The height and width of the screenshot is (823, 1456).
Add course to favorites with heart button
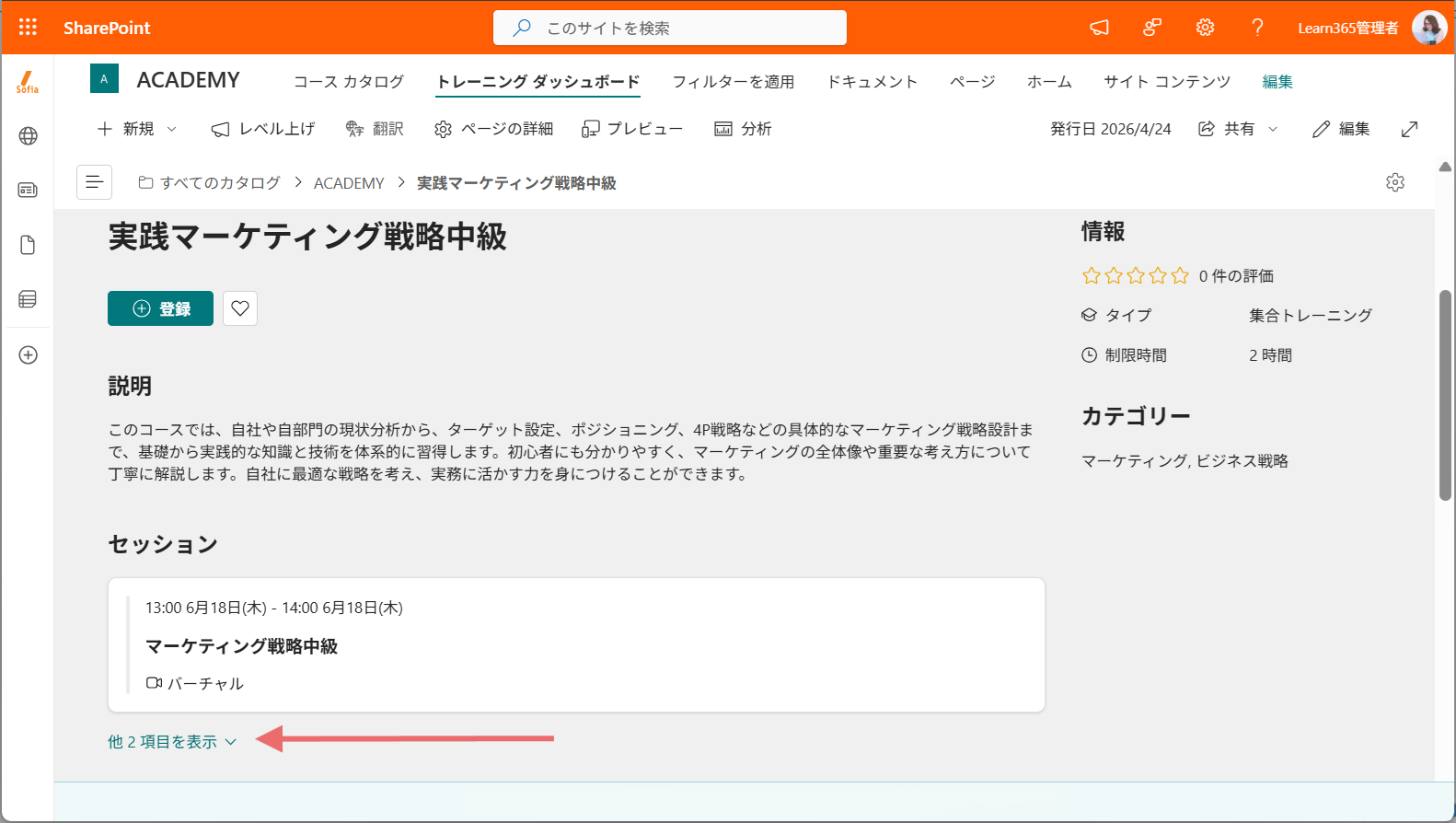tap(240, 308)
